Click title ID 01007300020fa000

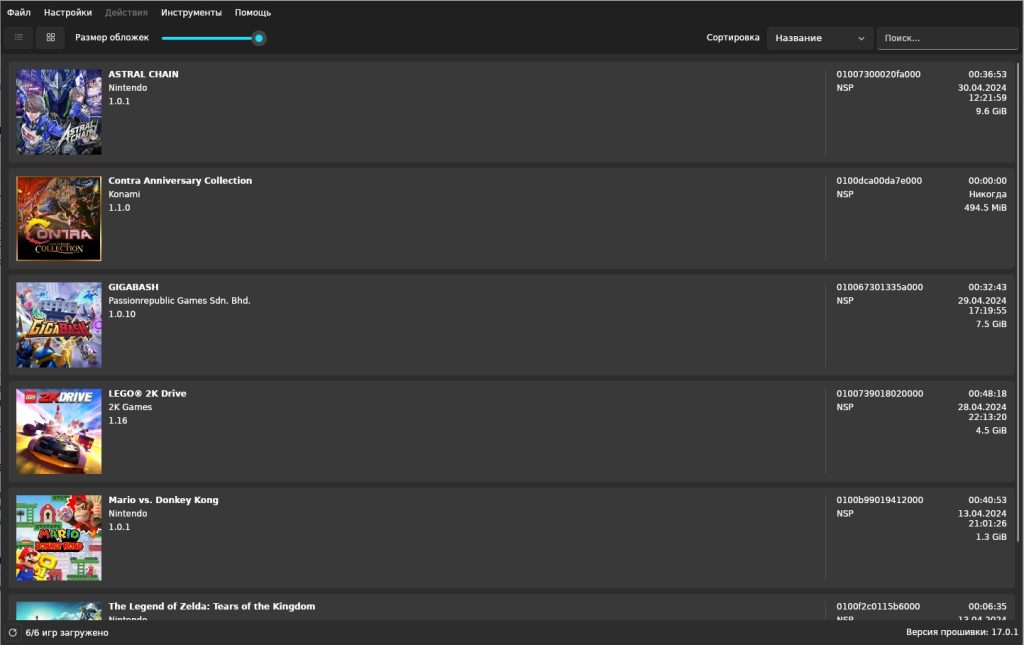[x=878, y=74]
